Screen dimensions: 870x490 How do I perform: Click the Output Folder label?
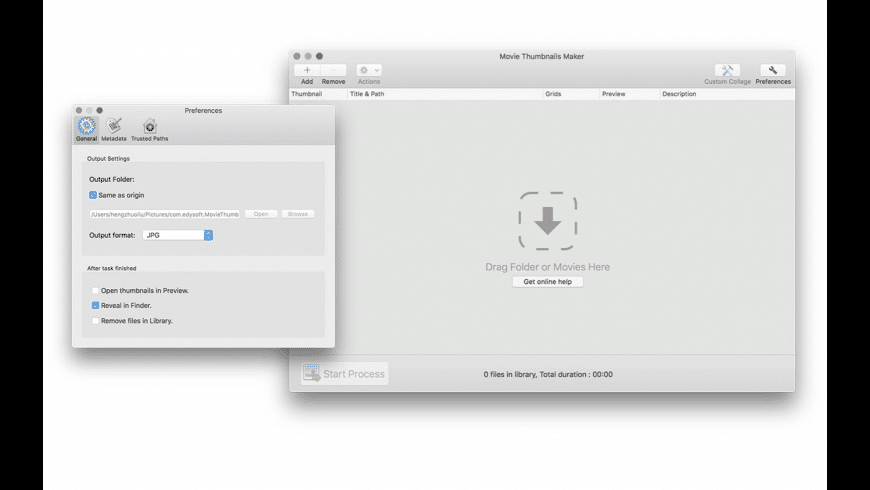click(x=112, y=179)
